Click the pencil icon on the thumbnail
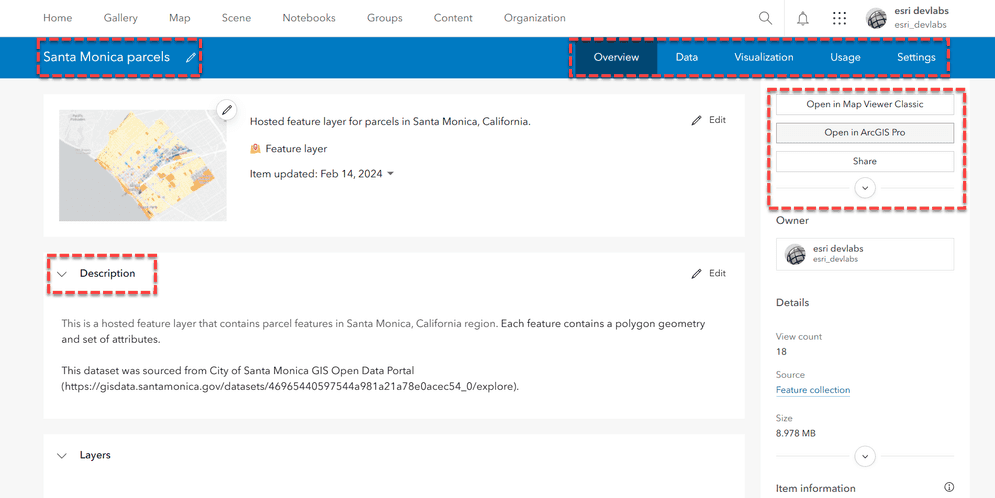Screen dimensions: 995x498 pyautogui.click(x=227, y=110)
